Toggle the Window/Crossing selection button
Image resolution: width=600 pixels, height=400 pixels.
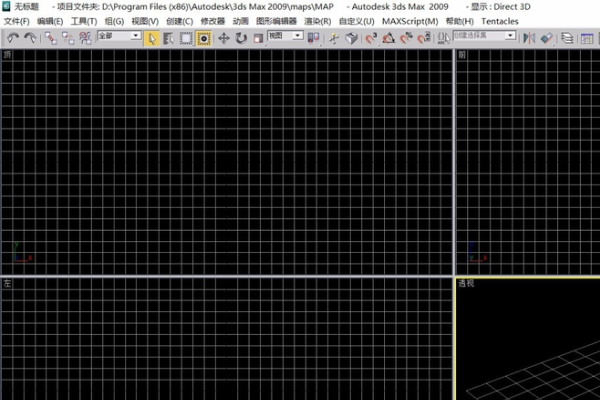[x=204, y=38]
